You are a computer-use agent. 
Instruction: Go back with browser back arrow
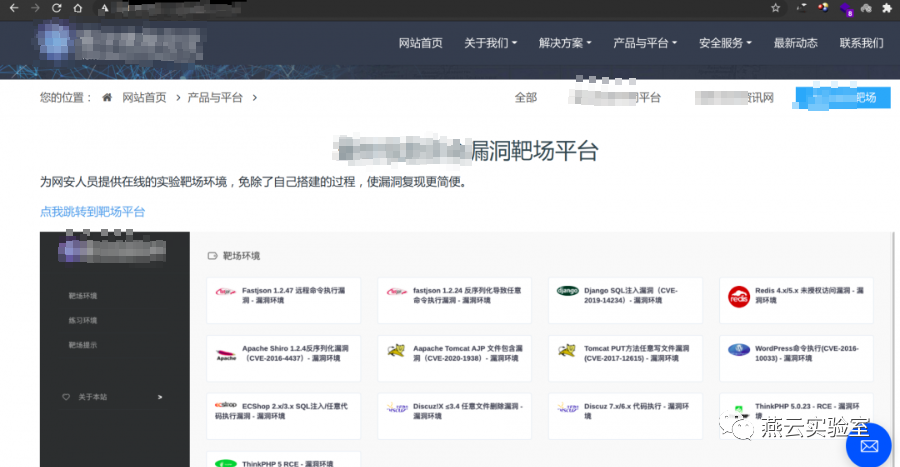[14, 8]
